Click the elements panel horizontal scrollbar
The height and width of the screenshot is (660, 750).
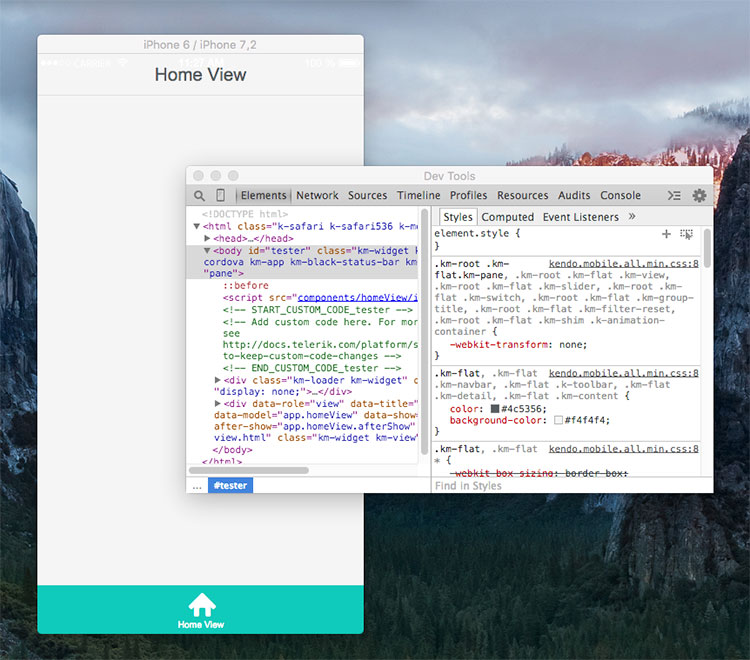pyautogui.click(x=249, y=470)
